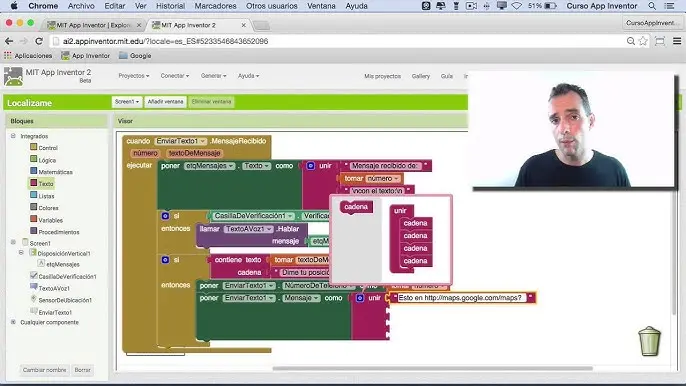Click the MIT App Inventor android logo
Viewport: 686px width, 386px height.
13,76
